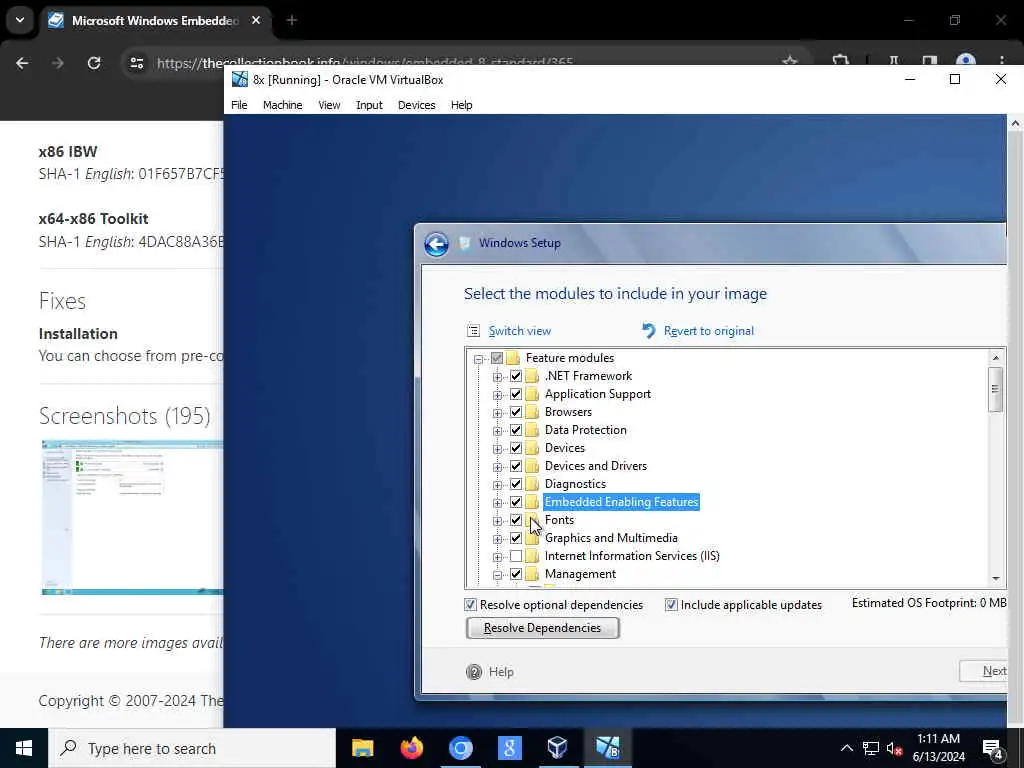
Task: Uncheck the Browsers checkbox
Action: pyautogui.click(x=516, y=412)
